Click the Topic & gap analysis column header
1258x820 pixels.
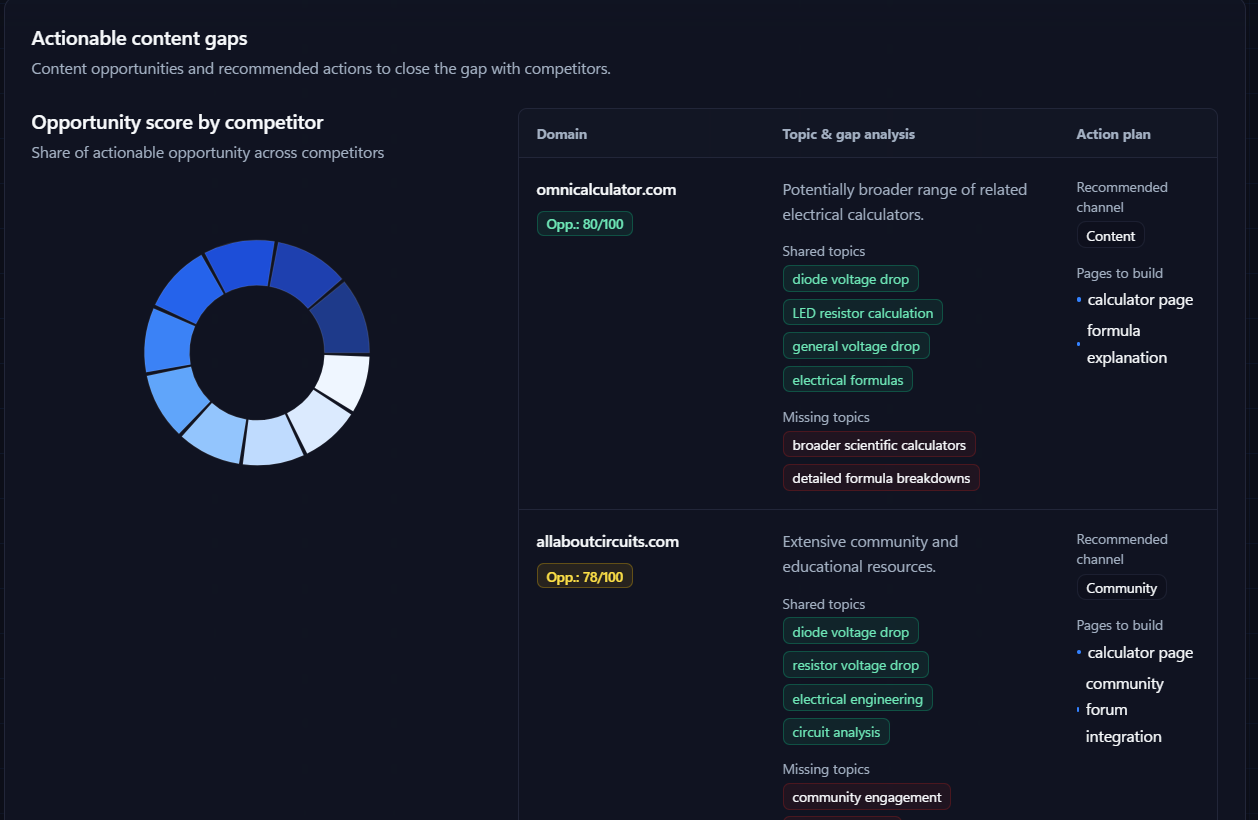click(x=848, y=134)
